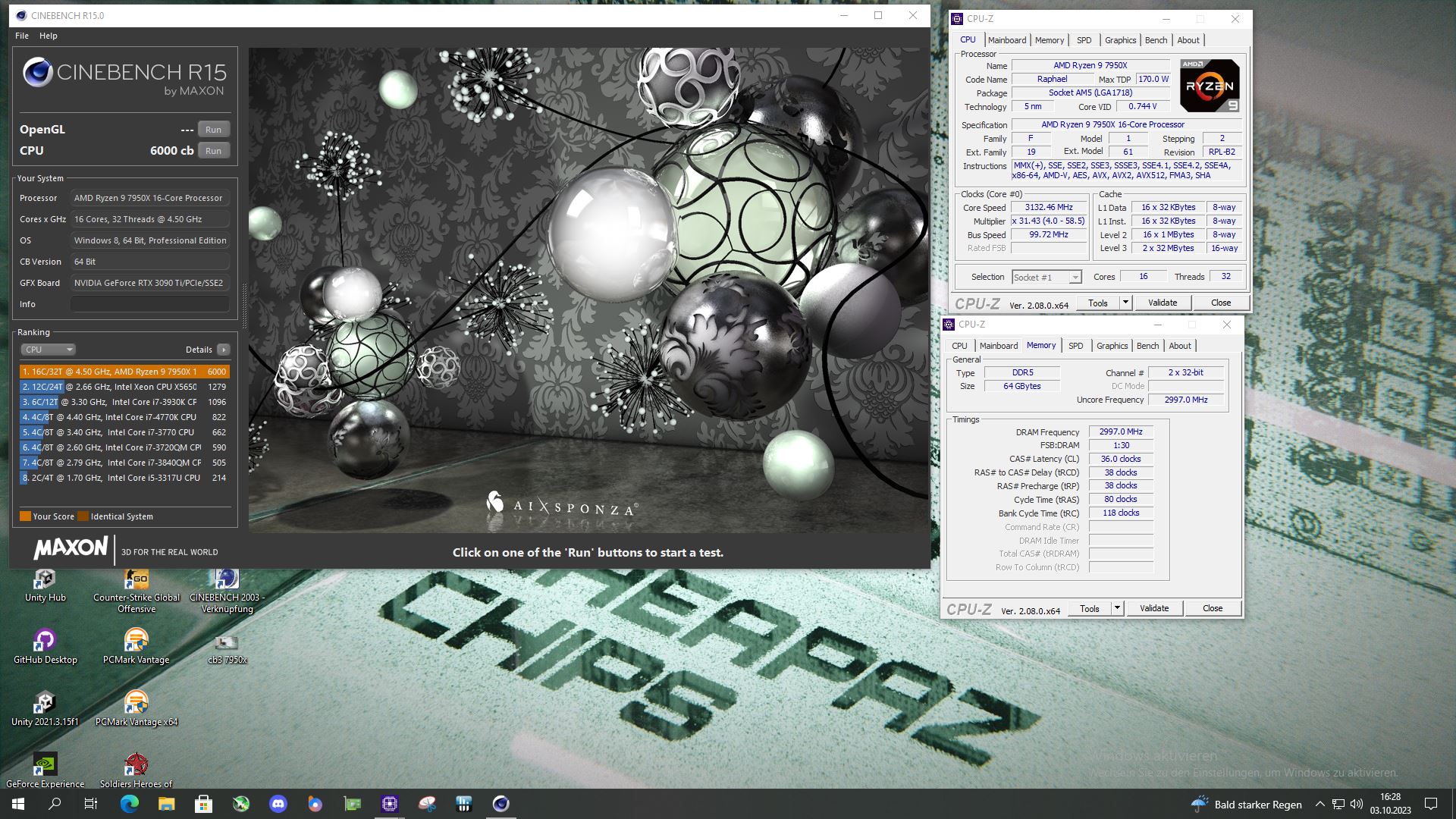Switch to Mainboard tab in upper CPU-Z window

click(1006, 40)
